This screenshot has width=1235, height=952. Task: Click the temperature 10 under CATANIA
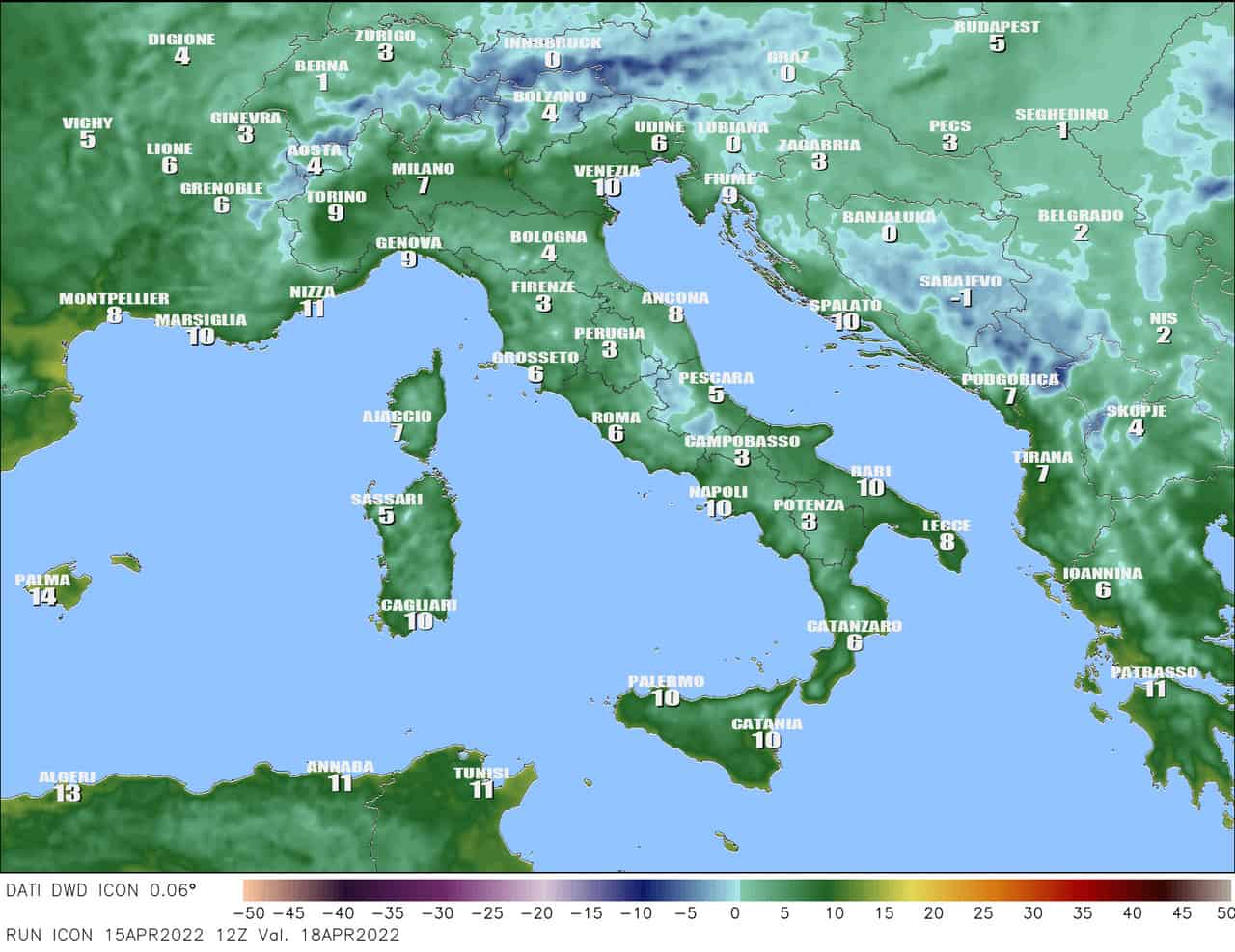(x=766, y=740)
